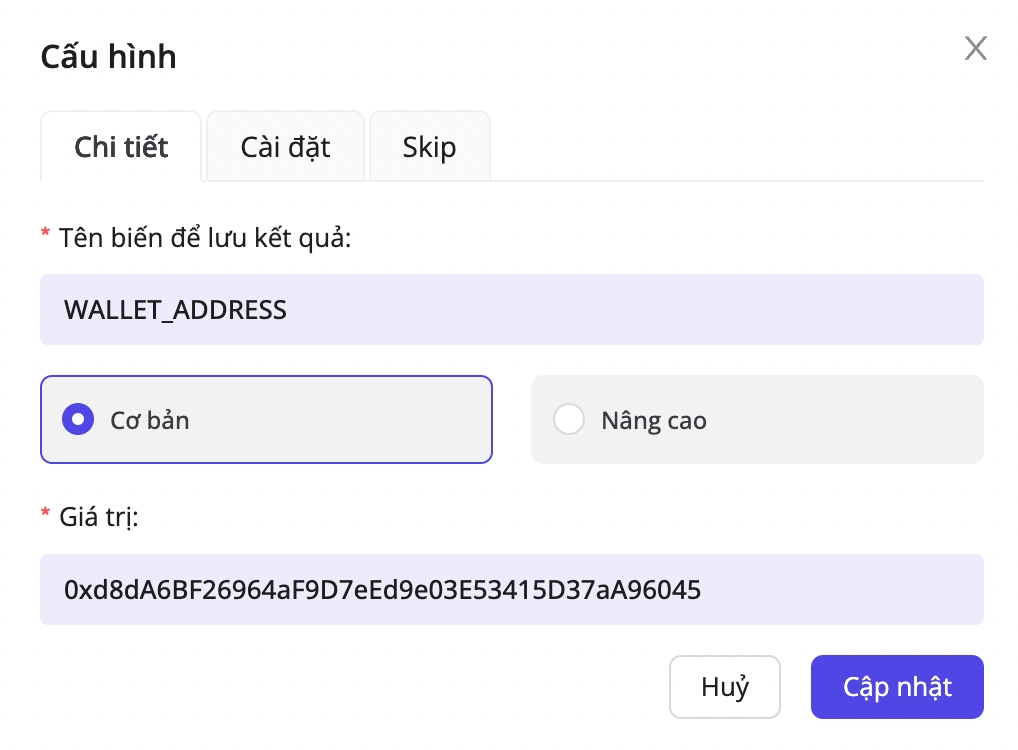Open the Cài đặt tab

click(285, 147)
